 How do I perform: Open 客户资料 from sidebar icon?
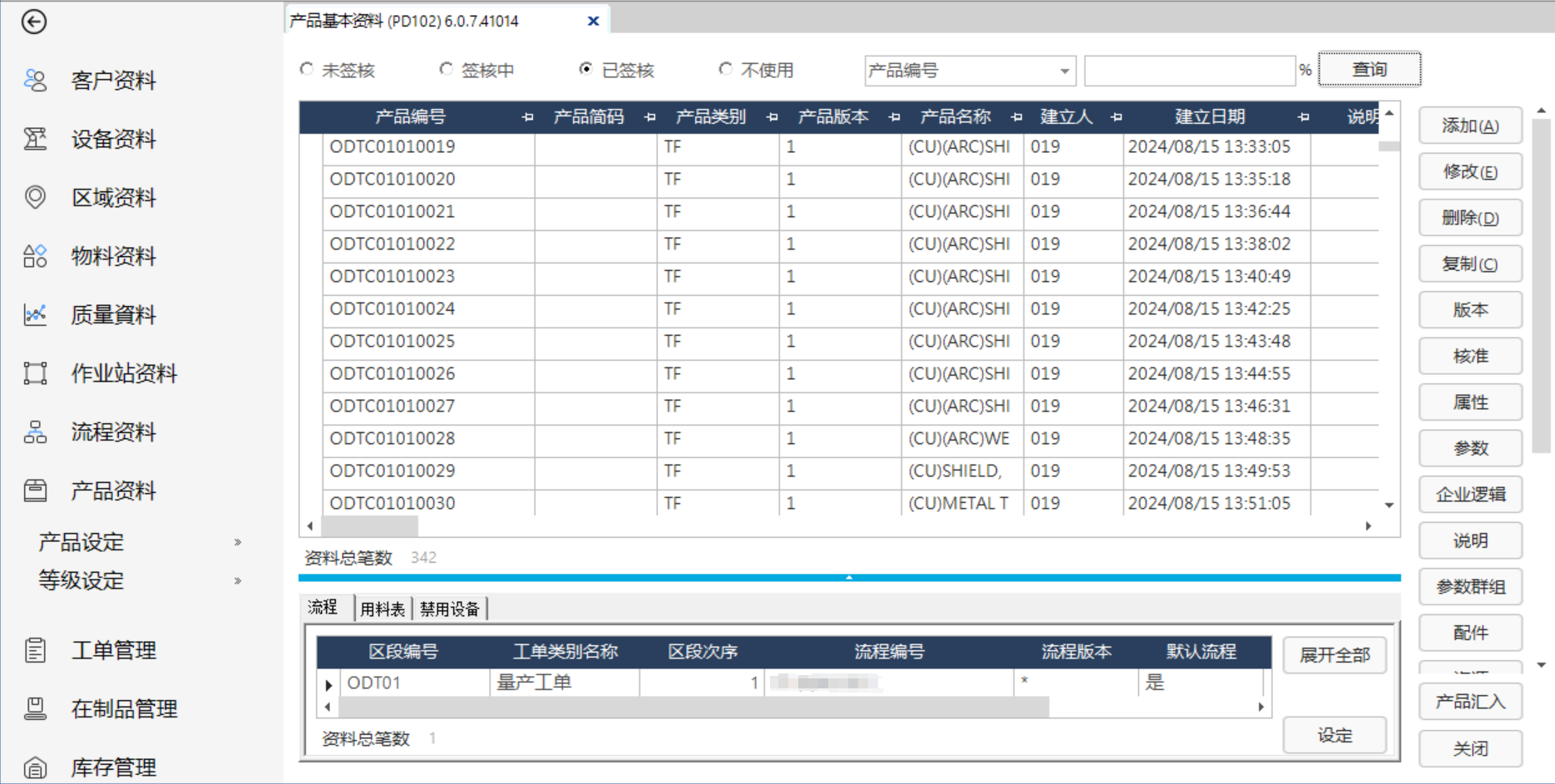click(x=35, y=81)
